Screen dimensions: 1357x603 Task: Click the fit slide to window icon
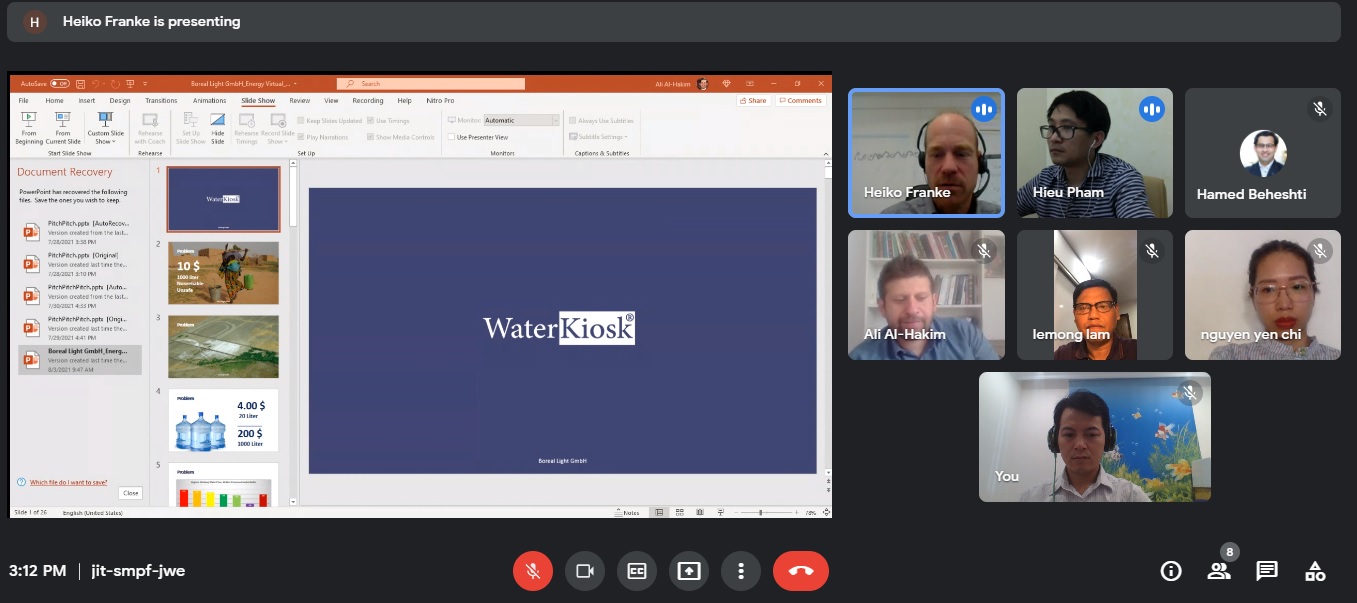(824, 512)
